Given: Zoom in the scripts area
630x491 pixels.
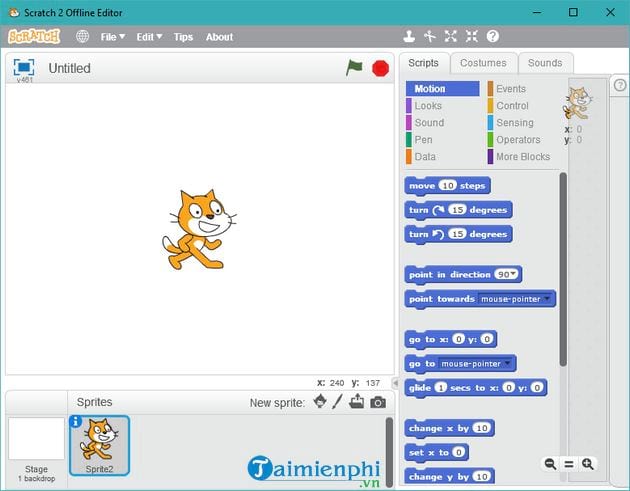Looking at the screenshot, I should pos(587,464).
